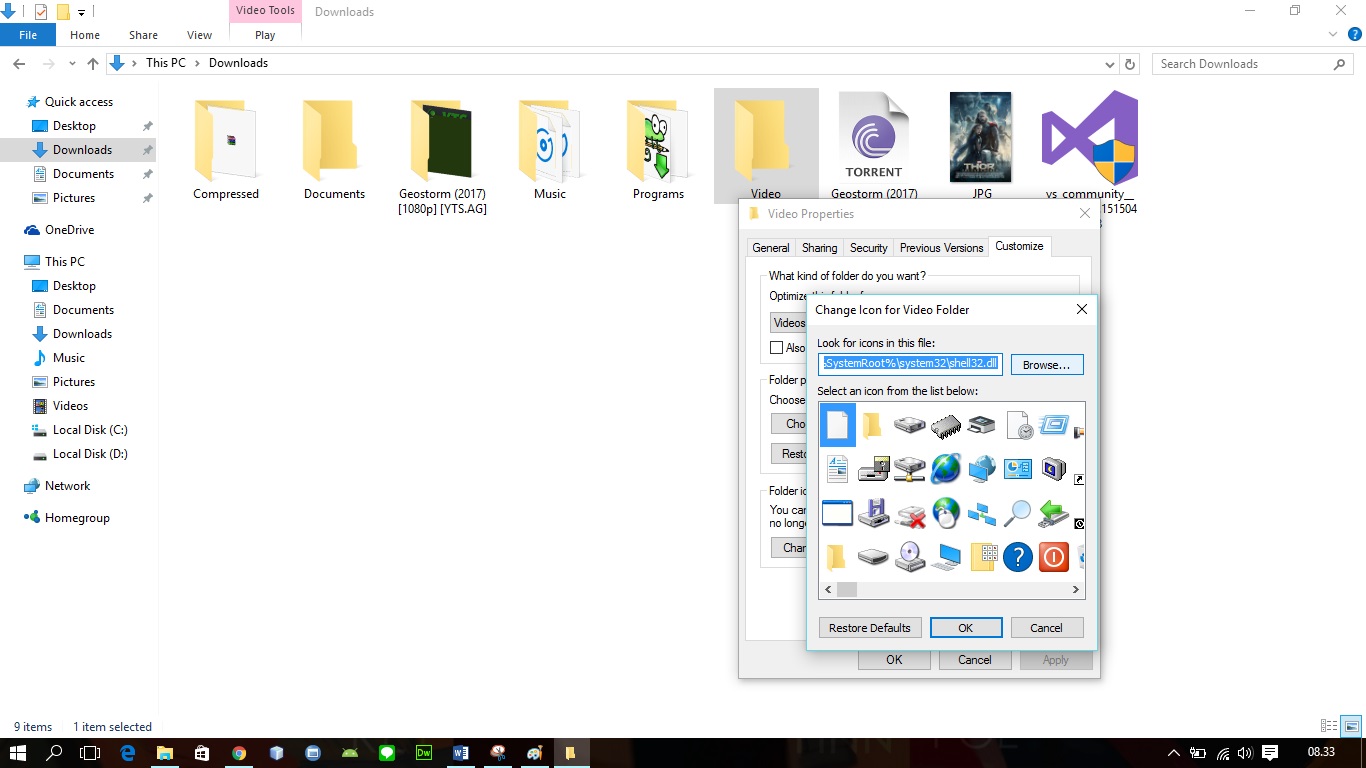Select Network in the navigation pane

point(67,486)
